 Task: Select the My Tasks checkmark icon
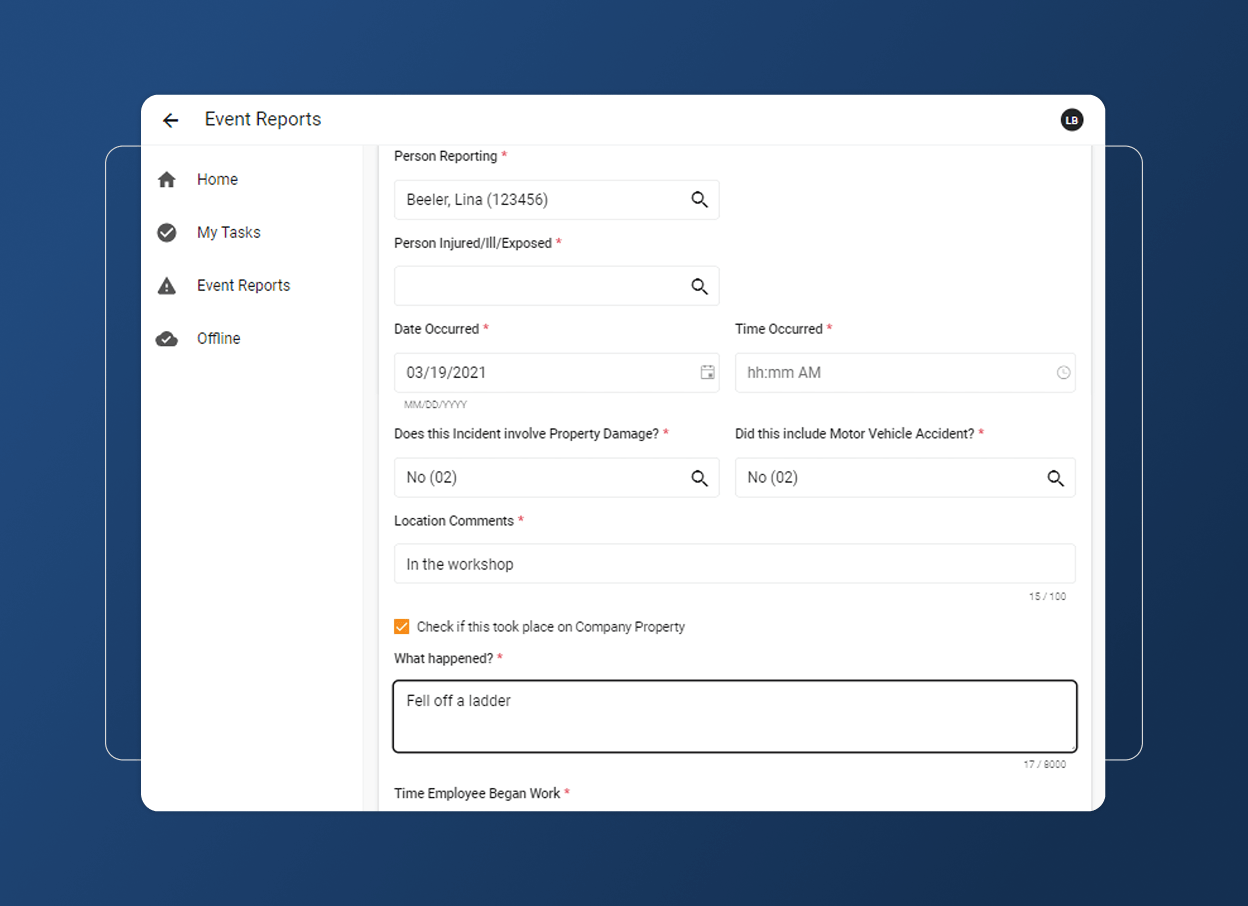(x=166, y=232)
